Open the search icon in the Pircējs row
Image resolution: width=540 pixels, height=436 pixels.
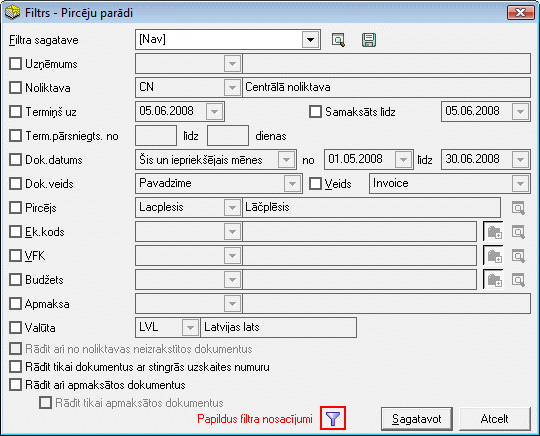tap(518, 208)
